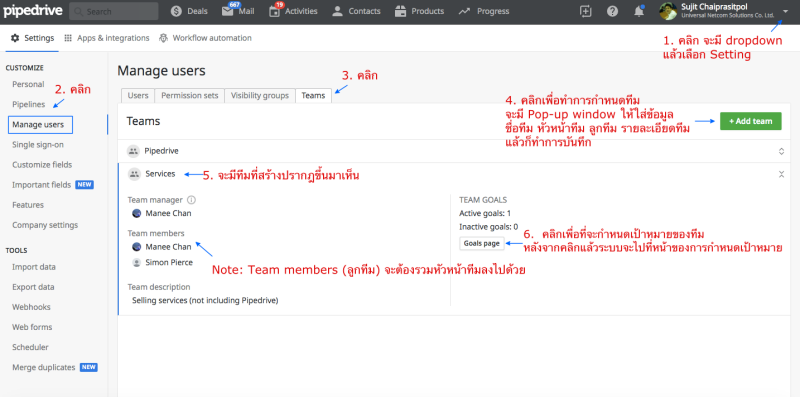Viewport: 800px width, 397px height.
Task: Open Webhooks tool
Action: (x=31, y=307)
